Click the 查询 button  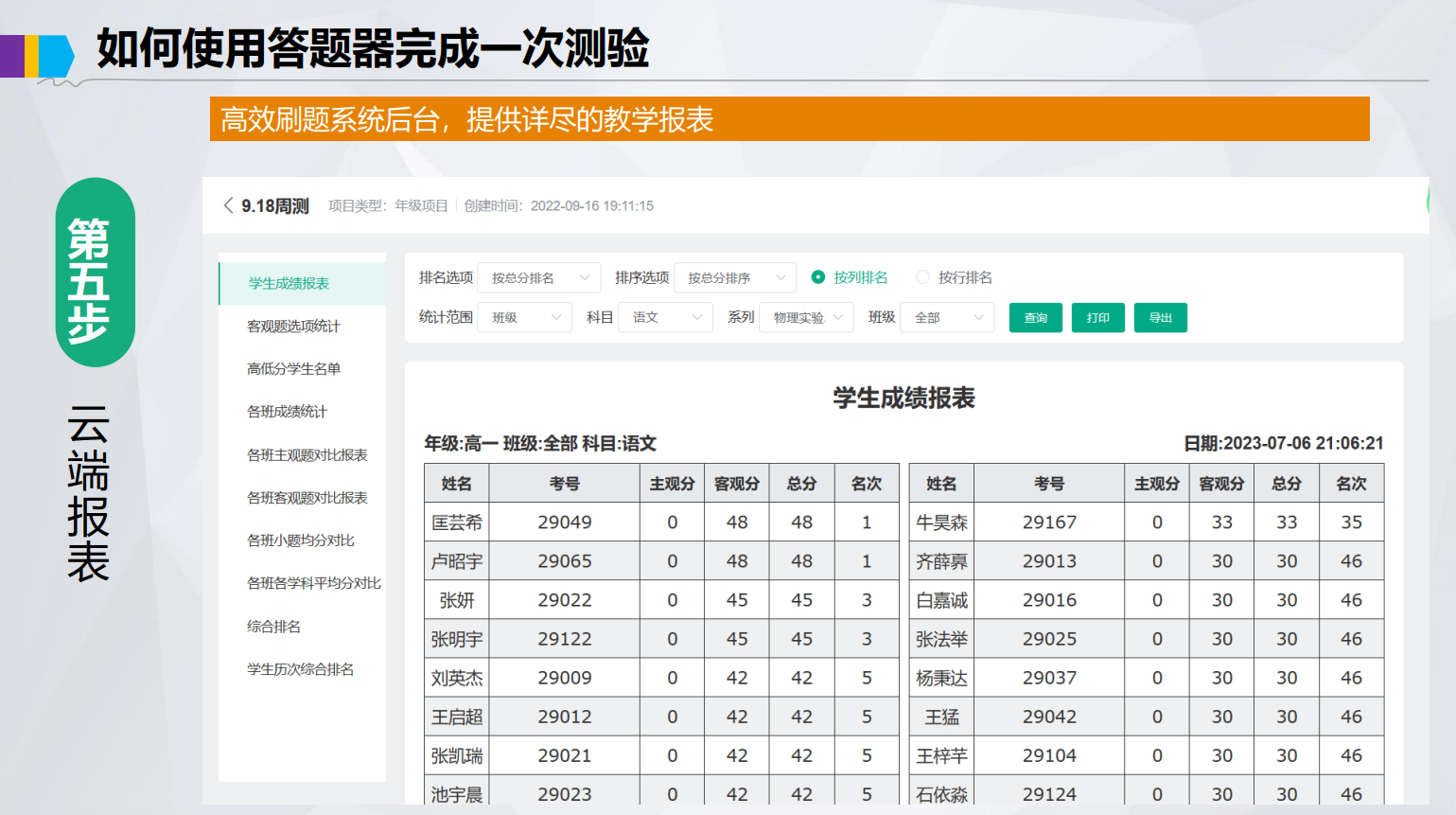(x=1036, y=318)
